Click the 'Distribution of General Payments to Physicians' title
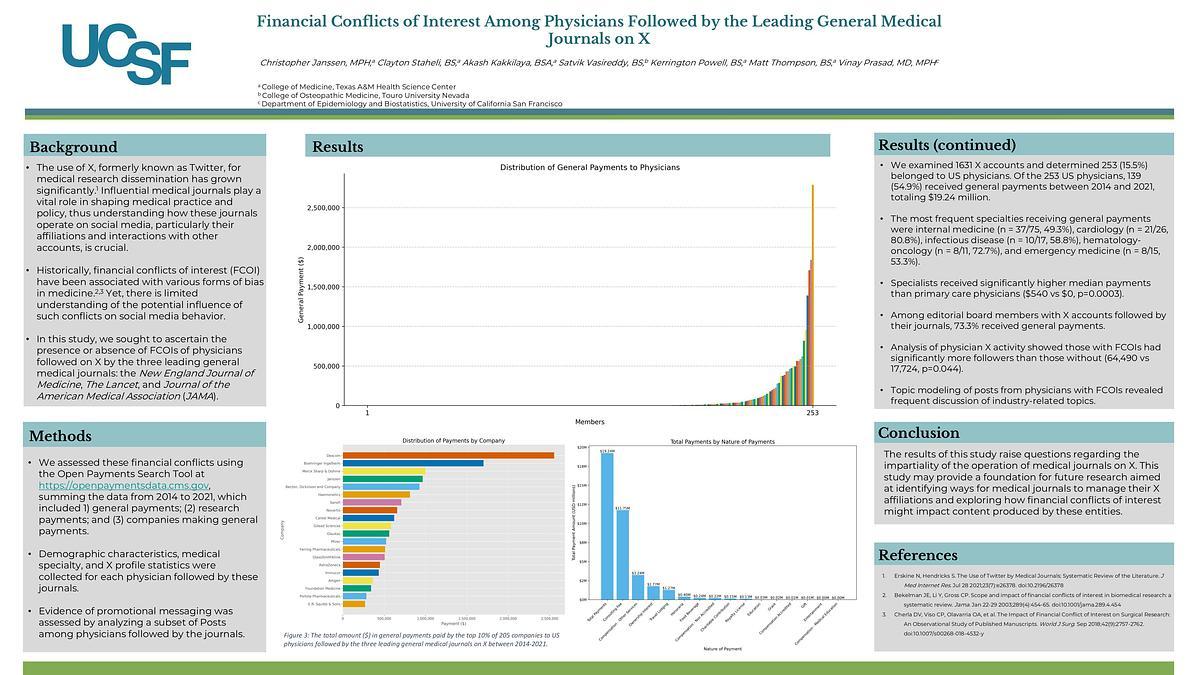The height and width of the screenshot is (675, 1200). coord(589,167)
